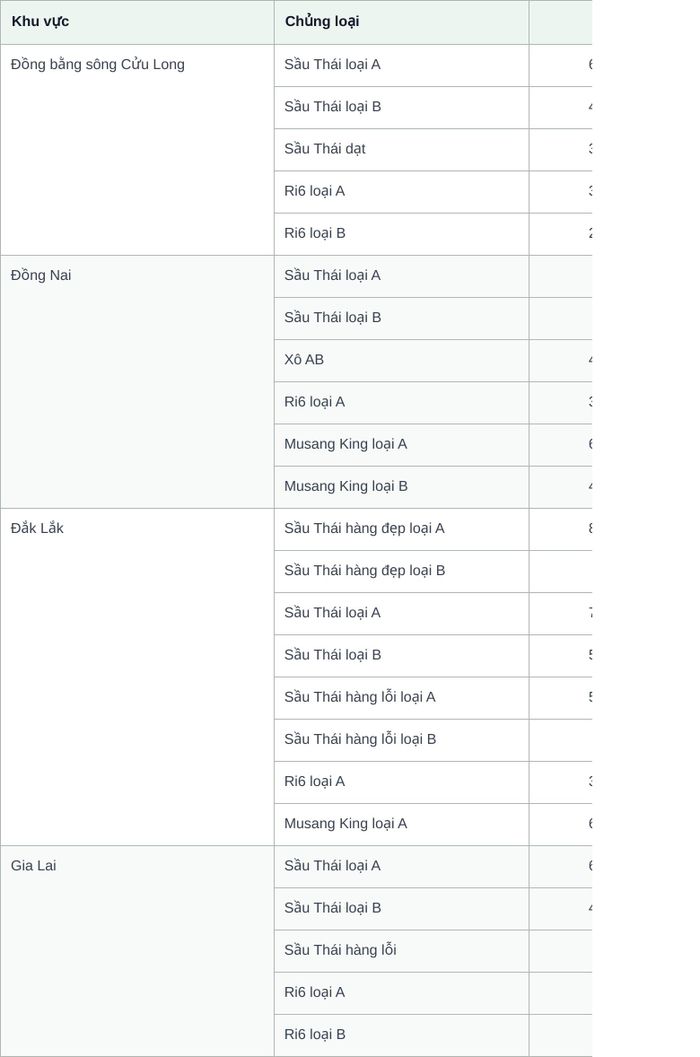Click the Chủng loại column header
This screenshot has width=700, height=1057.
tap(401, 22)
